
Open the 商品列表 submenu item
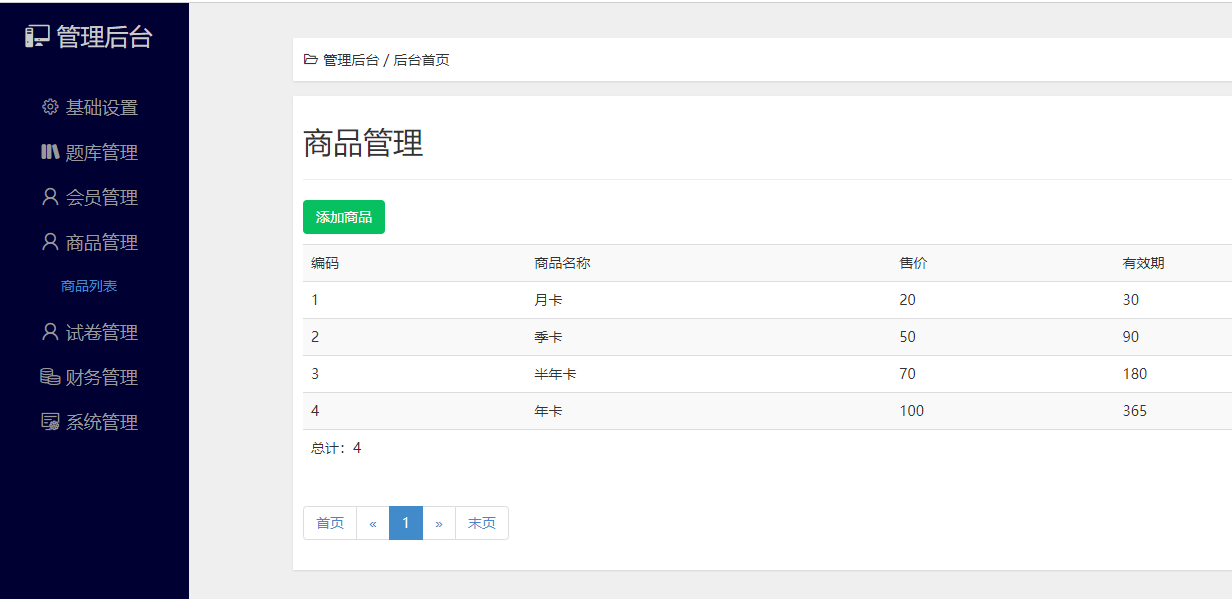(x=89, y=286)
